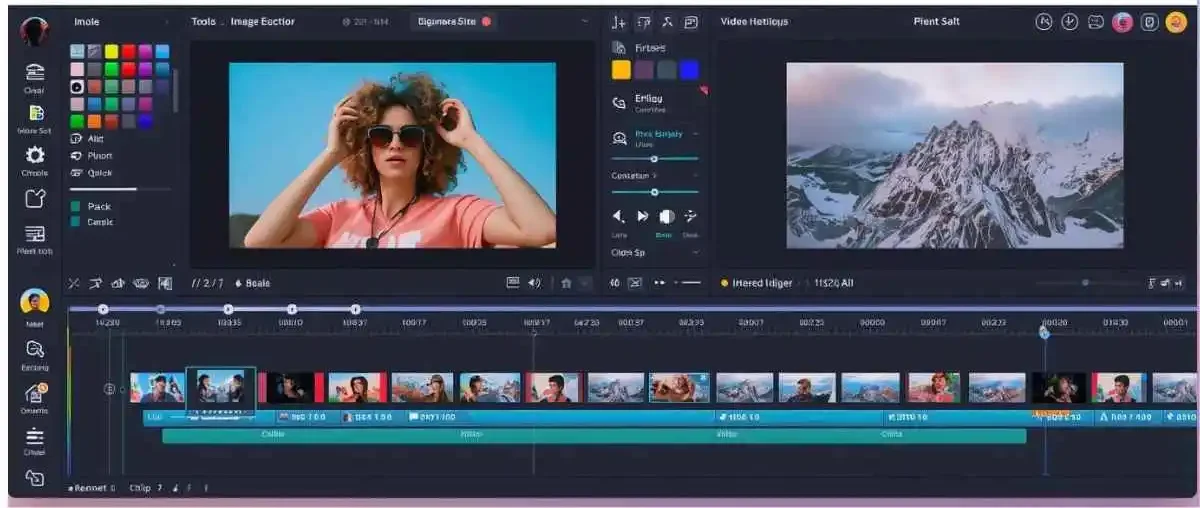Toggle the Pack checkbox square

(75, 206)
